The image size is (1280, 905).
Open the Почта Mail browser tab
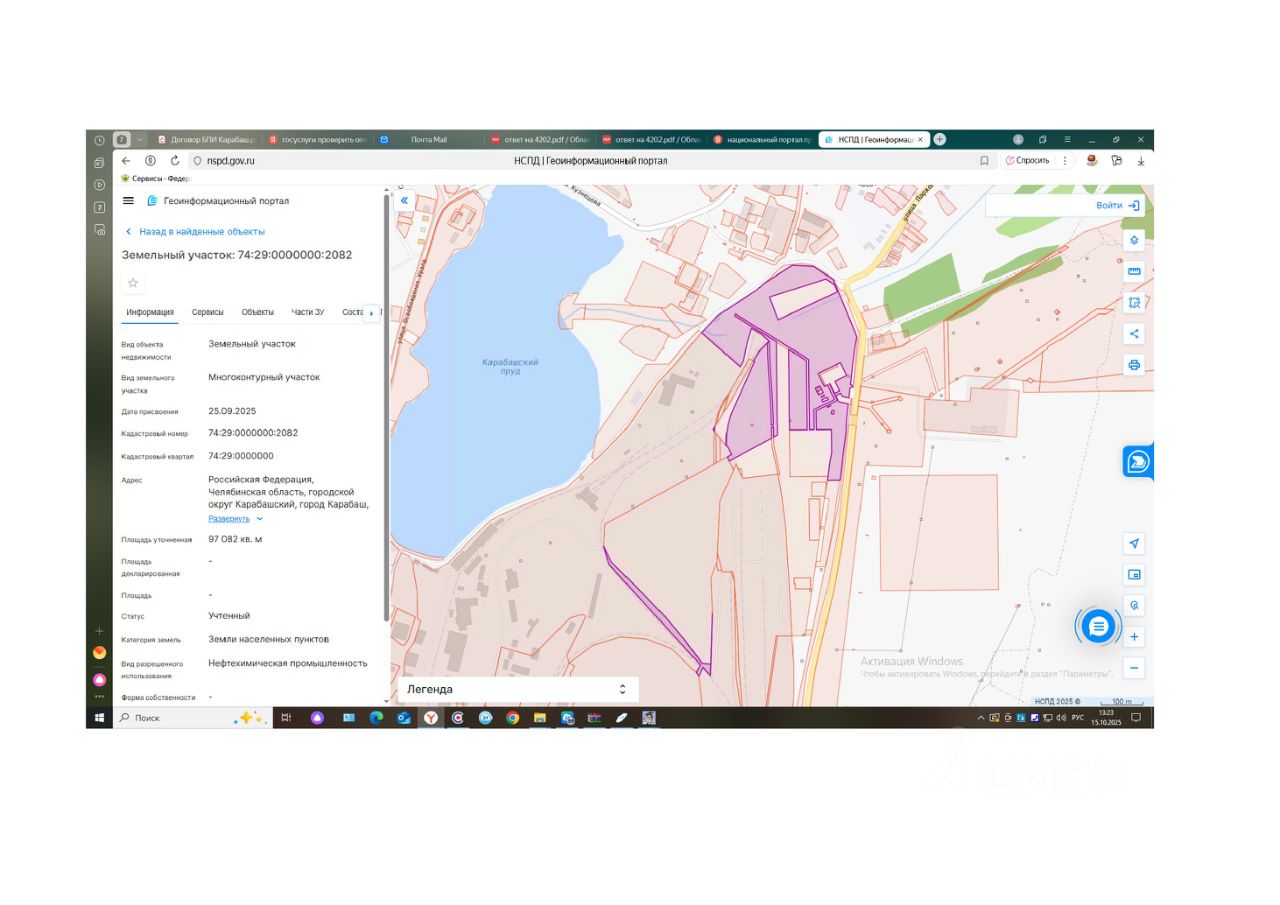pyautogui.click(x=428, y=139)
